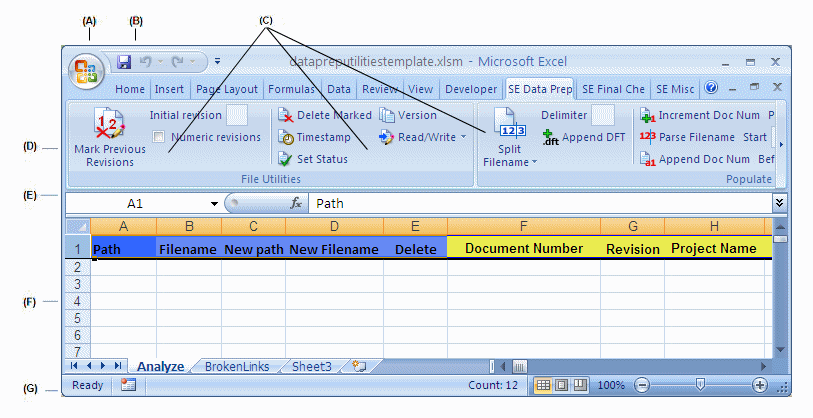Customize the Quick Access Toolbar
The image size is (813, 418).
pyautogui.click(x=217, y=61)
